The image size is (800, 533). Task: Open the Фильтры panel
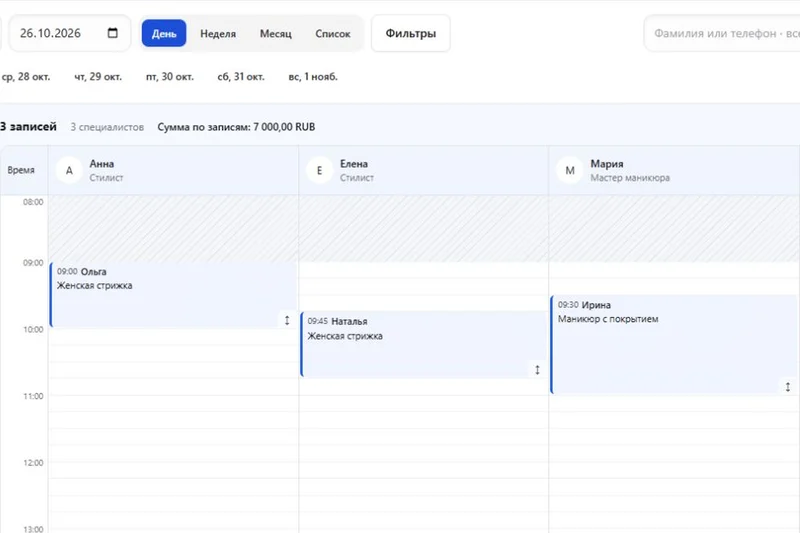point(411,33)
